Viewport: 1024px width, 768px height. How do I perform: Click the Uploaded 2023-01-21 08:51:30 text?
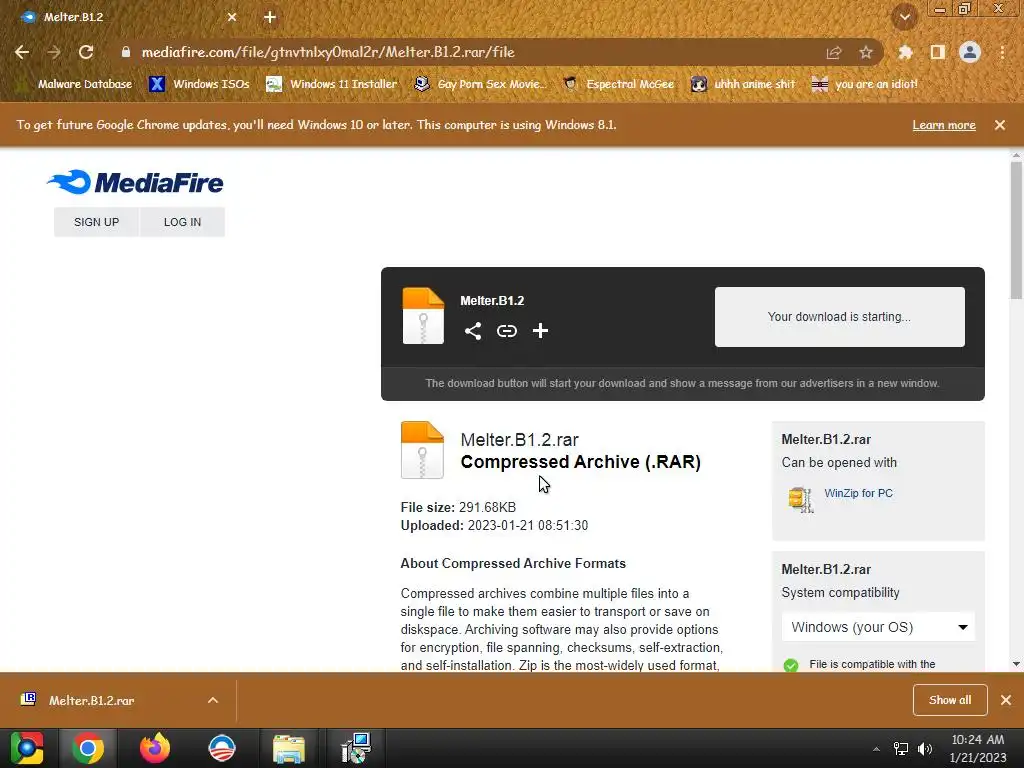494,526
